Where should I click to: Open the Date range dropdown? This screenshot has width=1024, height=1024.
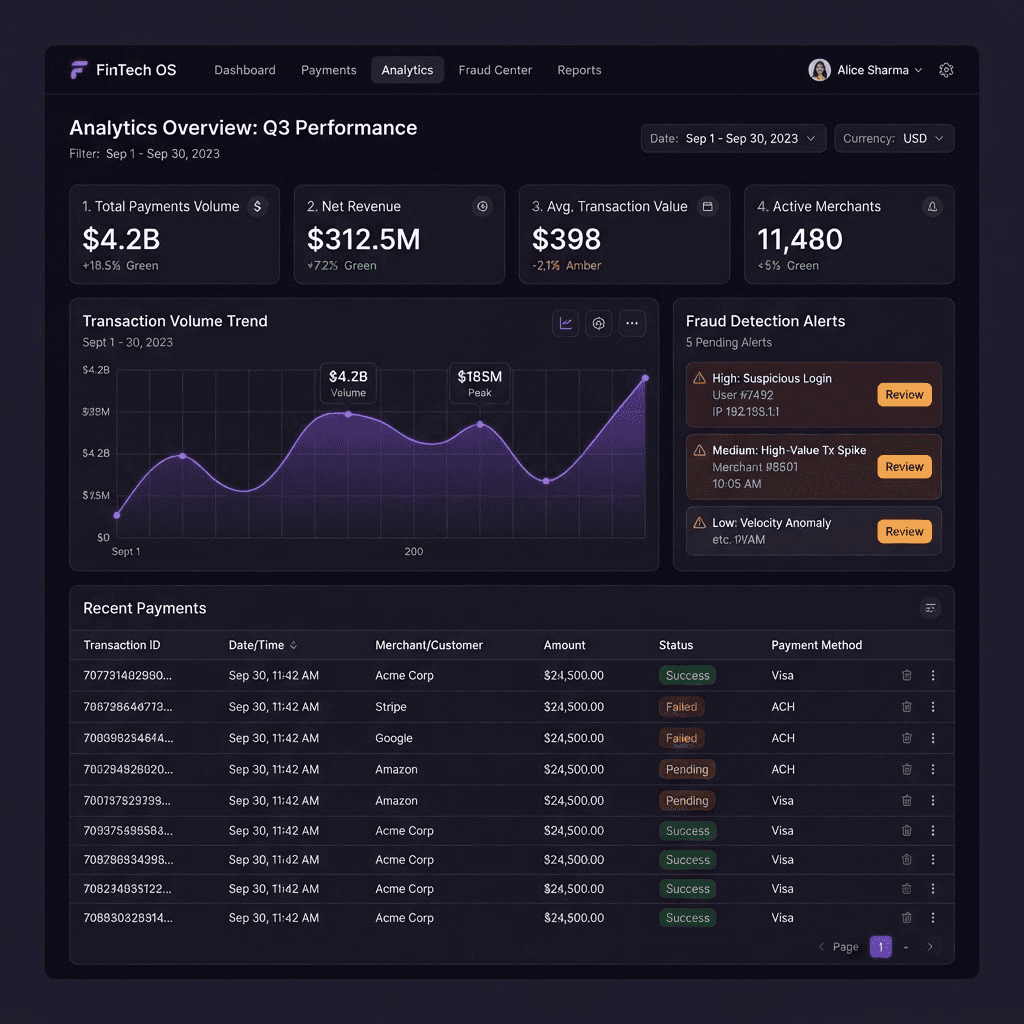click(x=733, y=138)
